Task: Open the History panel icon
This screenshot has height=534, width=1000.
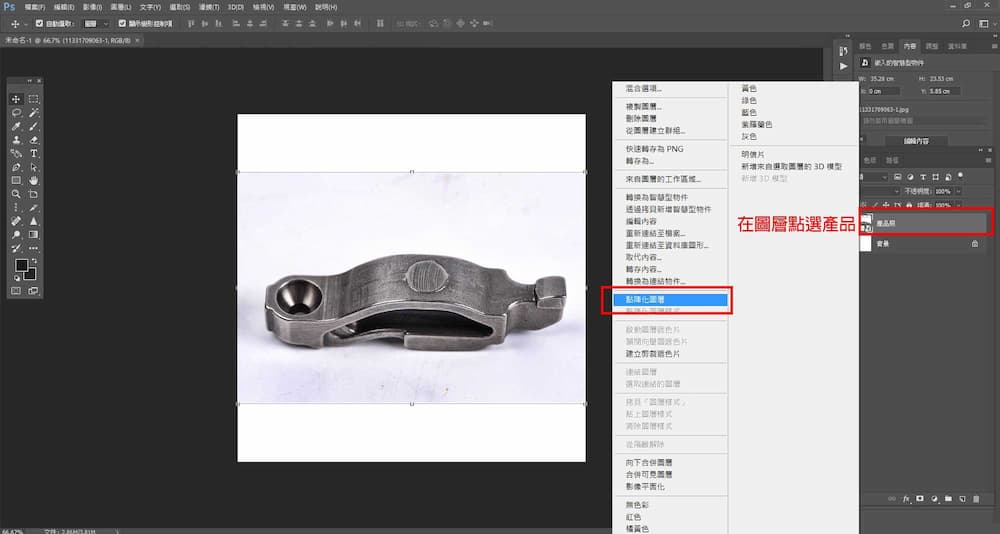Action: [844, 51]
